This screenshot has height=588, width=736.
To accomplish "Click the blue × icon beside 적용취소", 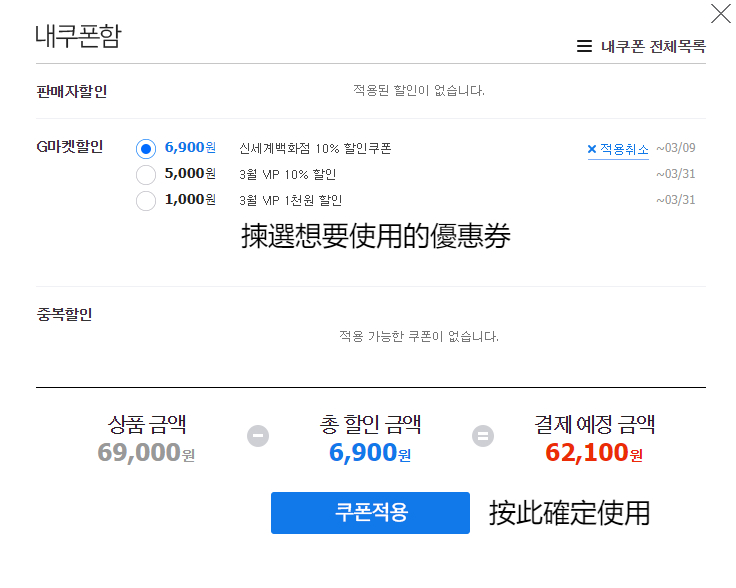I will [x=592, y=149].
